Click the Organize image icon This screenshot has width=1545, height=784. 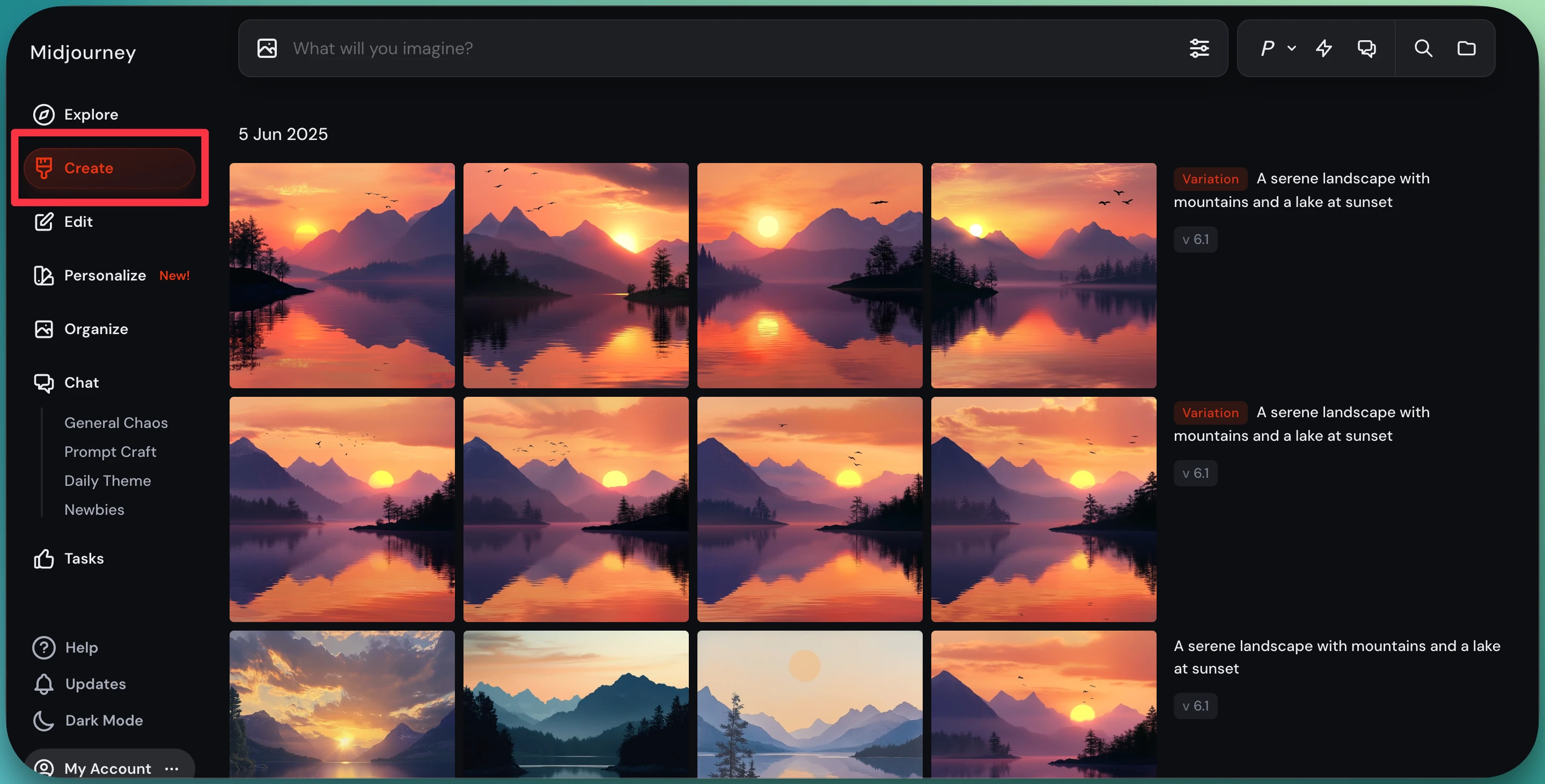(x=44, y=329)
